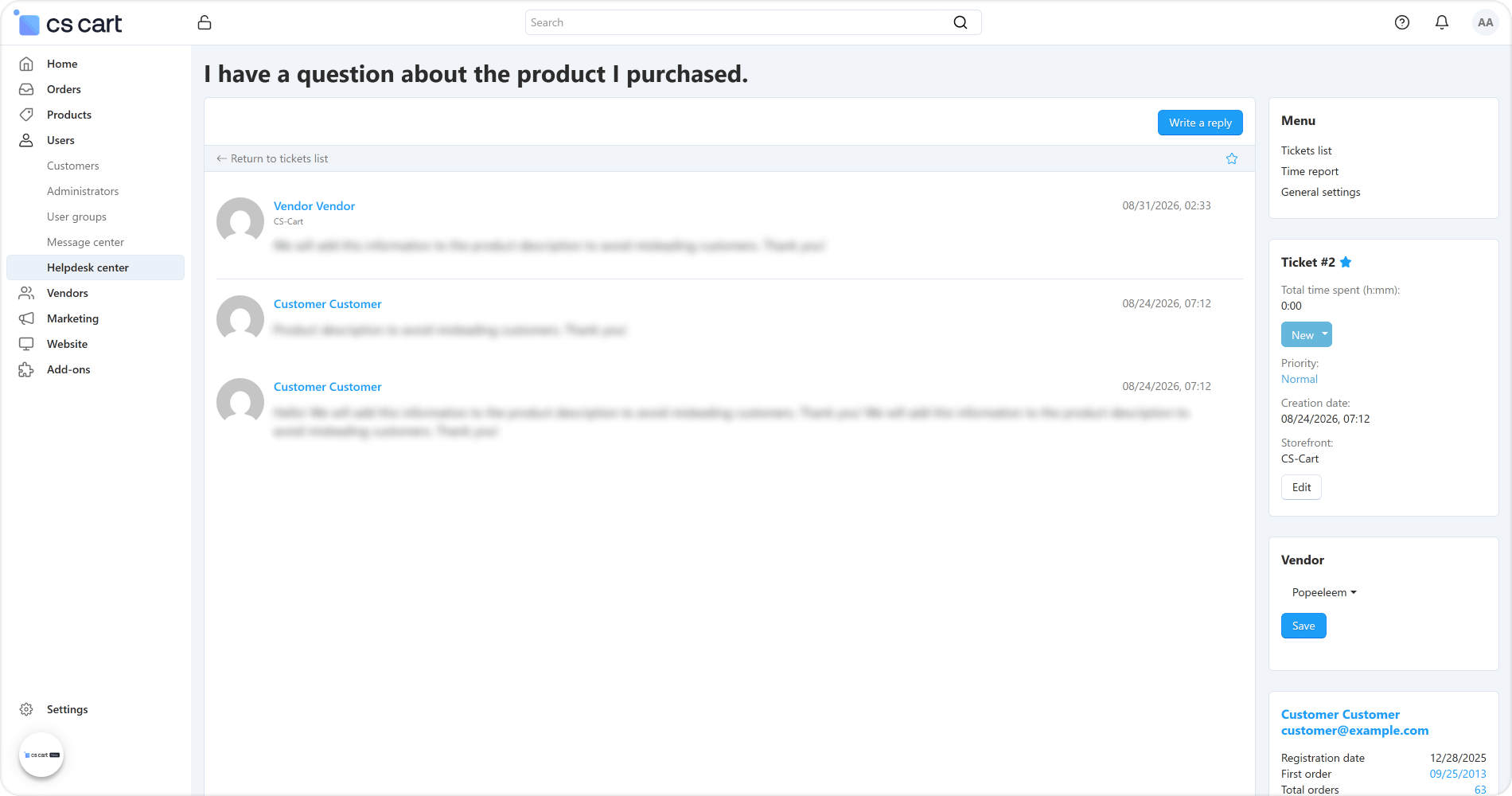The width and height of the screenshot is (1512, 796).
Task: Select Helpdesk center in sidebar
Action: [95, 267]
